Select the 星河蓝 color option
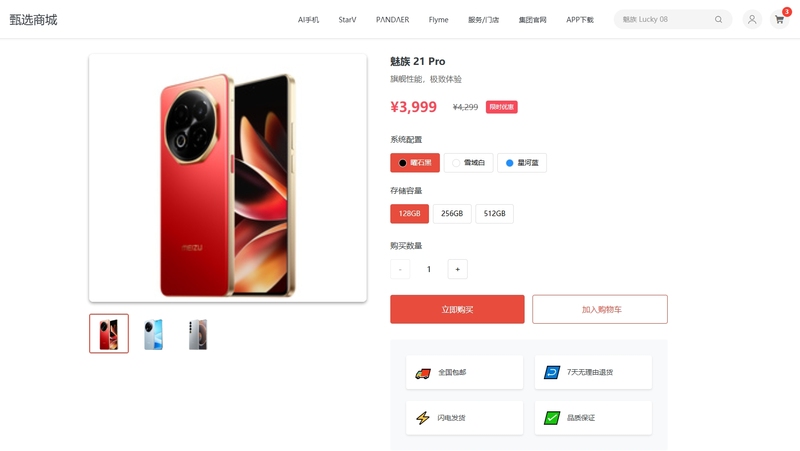The width and height of the screenshot is (800, 451). point(522,163)
